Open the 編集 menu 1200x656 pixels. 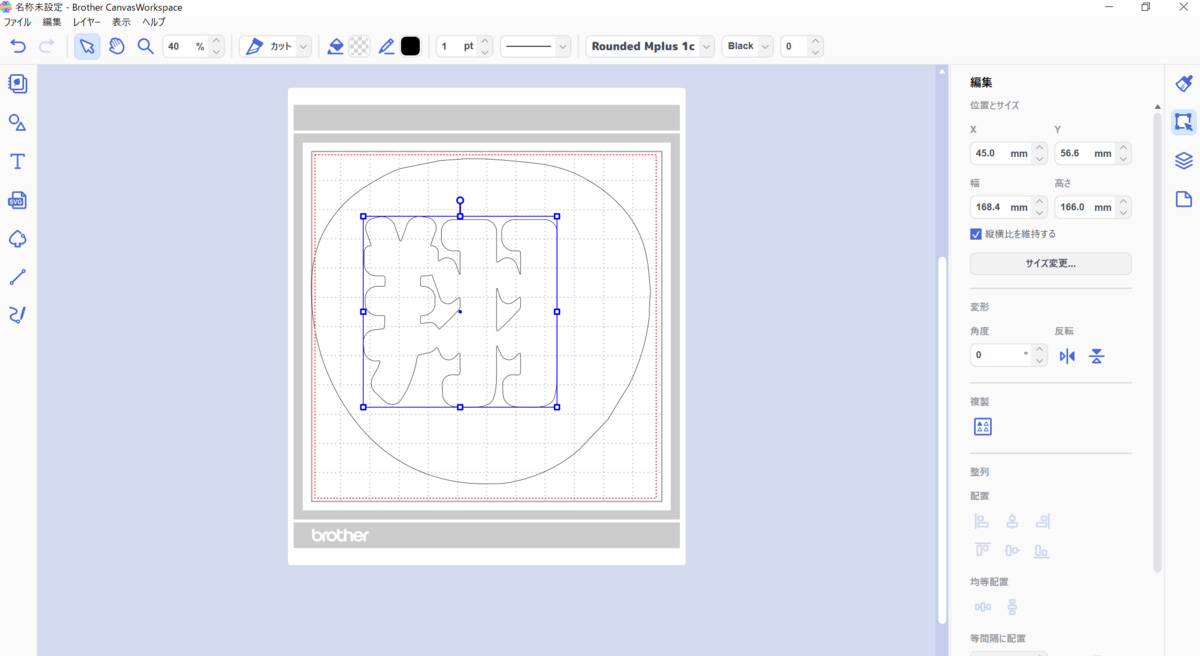[x=52, y=22]
